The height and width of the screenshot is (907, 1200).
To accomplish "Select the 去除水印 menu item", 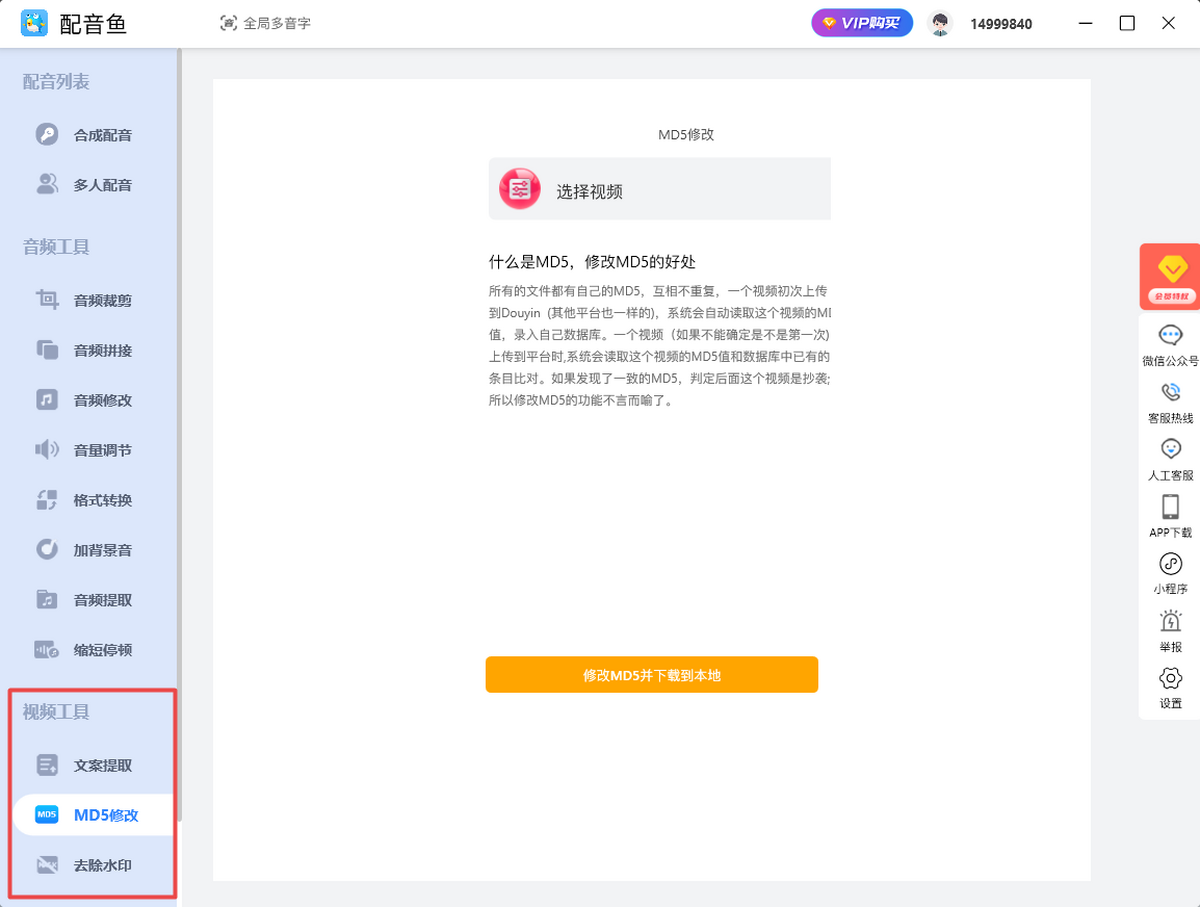I will tap(88, 865).
